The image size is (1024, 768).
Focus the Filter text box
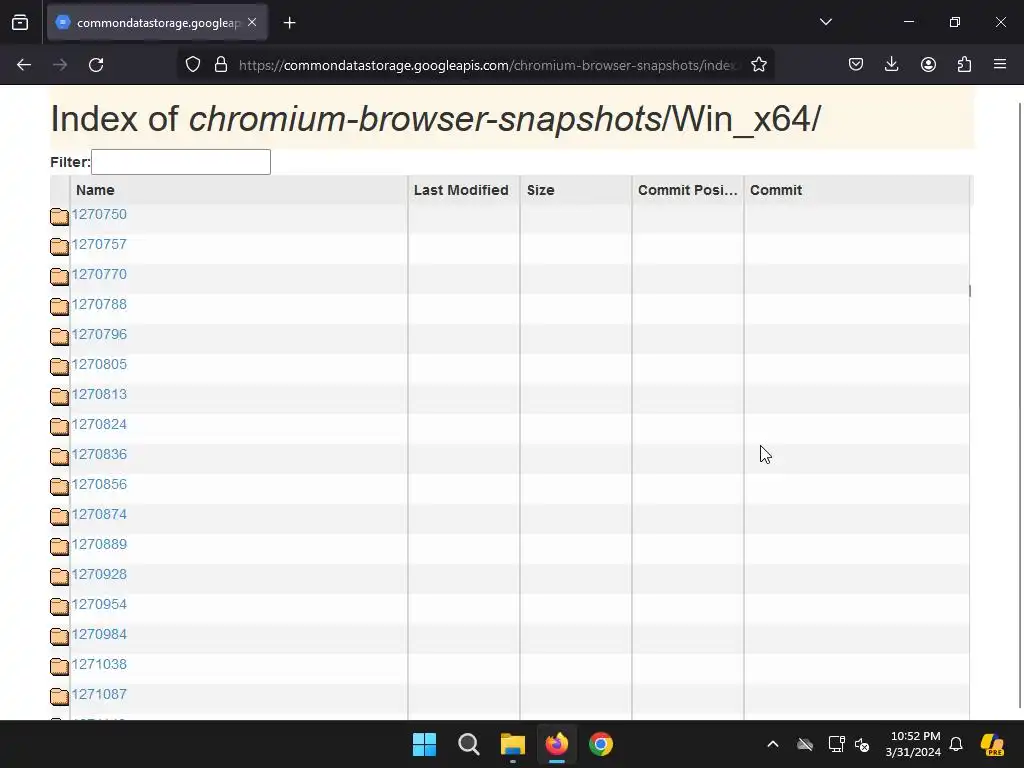tap(181, 162)
